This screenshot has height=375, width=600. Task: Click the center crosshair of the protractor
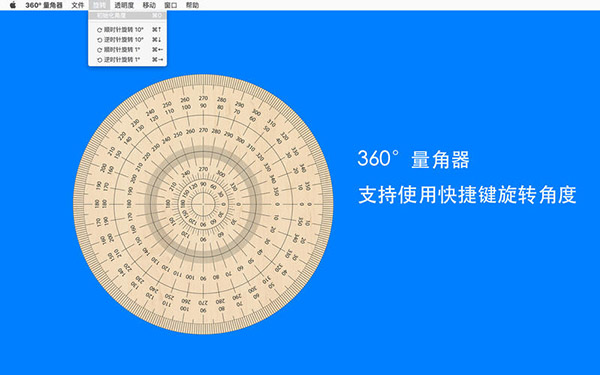(x=203, y=204)
